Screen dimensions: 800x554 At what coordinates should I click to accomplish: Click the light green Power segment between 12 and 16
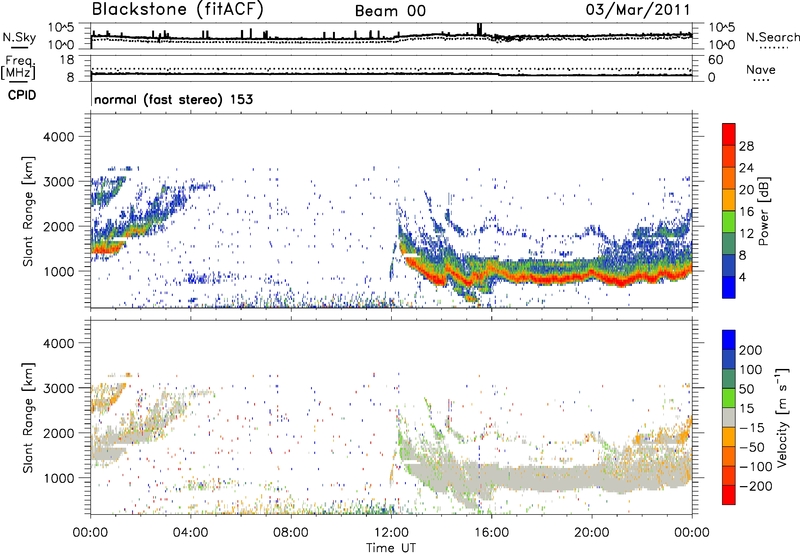[729, 222]
